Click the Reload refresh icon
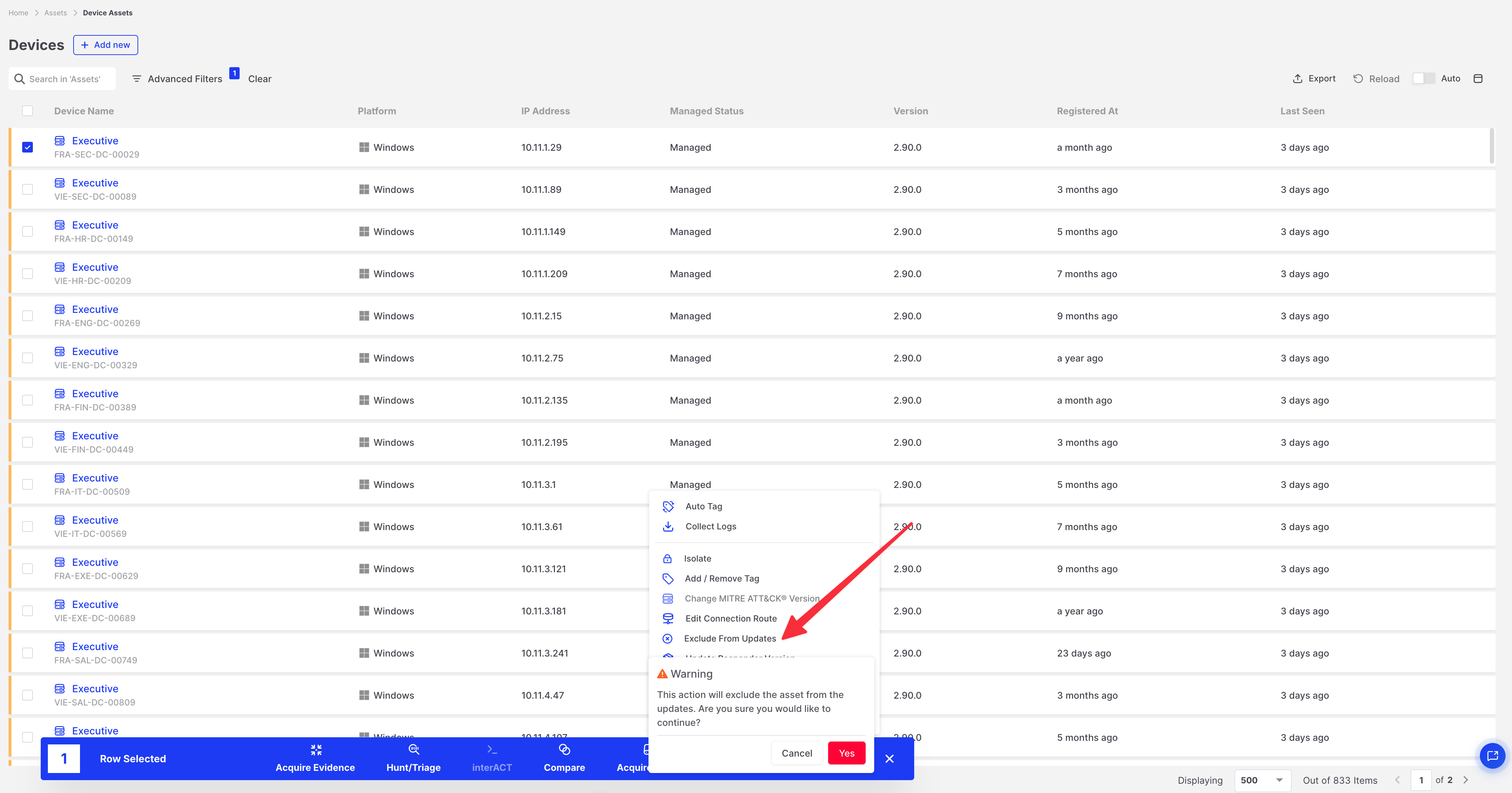Screen dimensions: 1512x793 1358,79
